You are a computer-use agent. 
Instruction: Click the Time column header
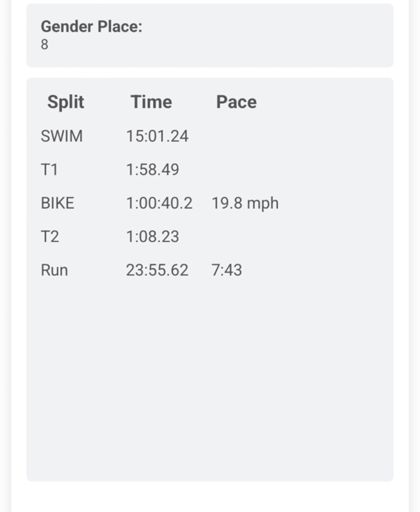152,102
